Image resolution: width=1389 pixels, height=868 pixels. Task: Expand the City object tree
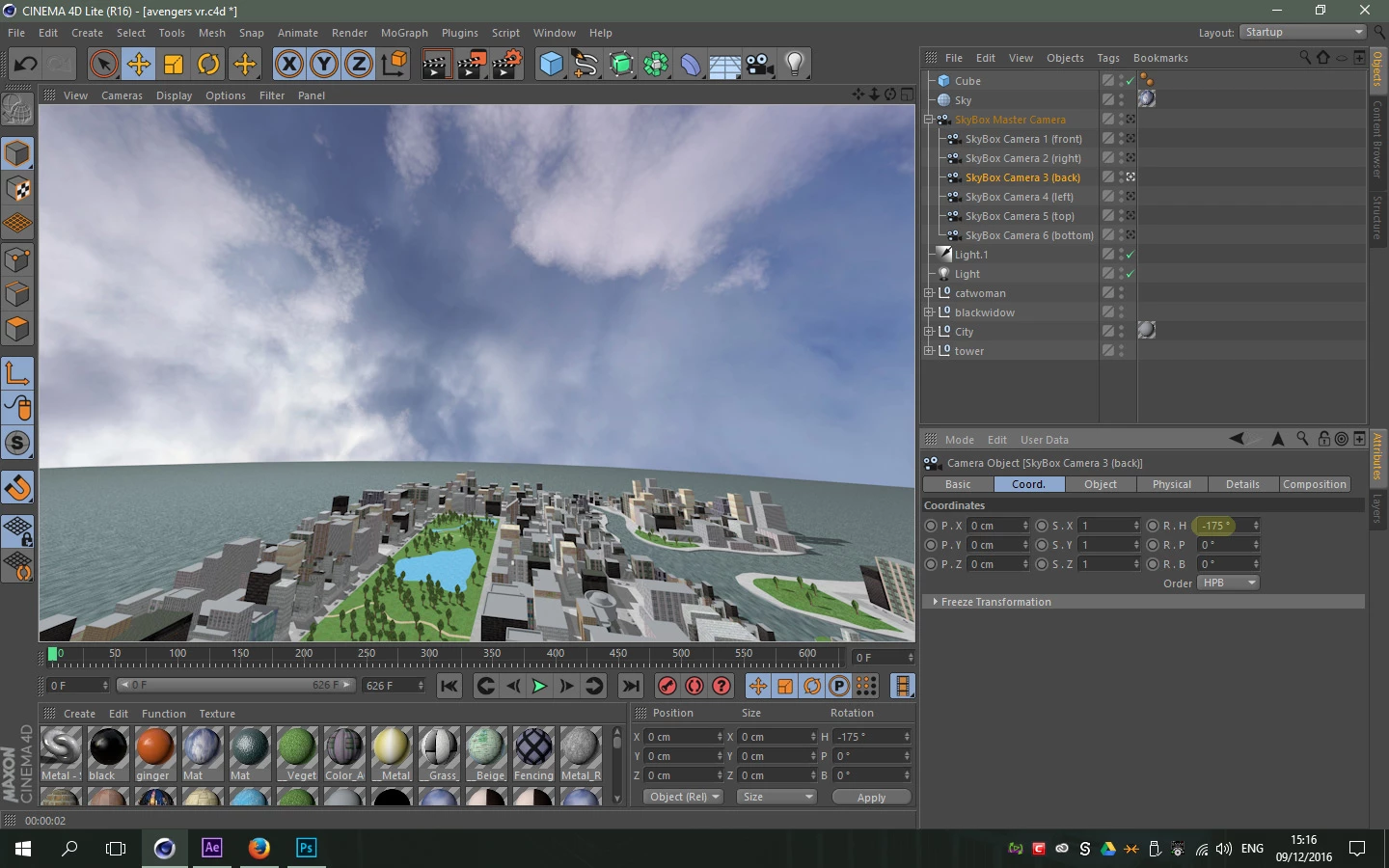(929, 332)
